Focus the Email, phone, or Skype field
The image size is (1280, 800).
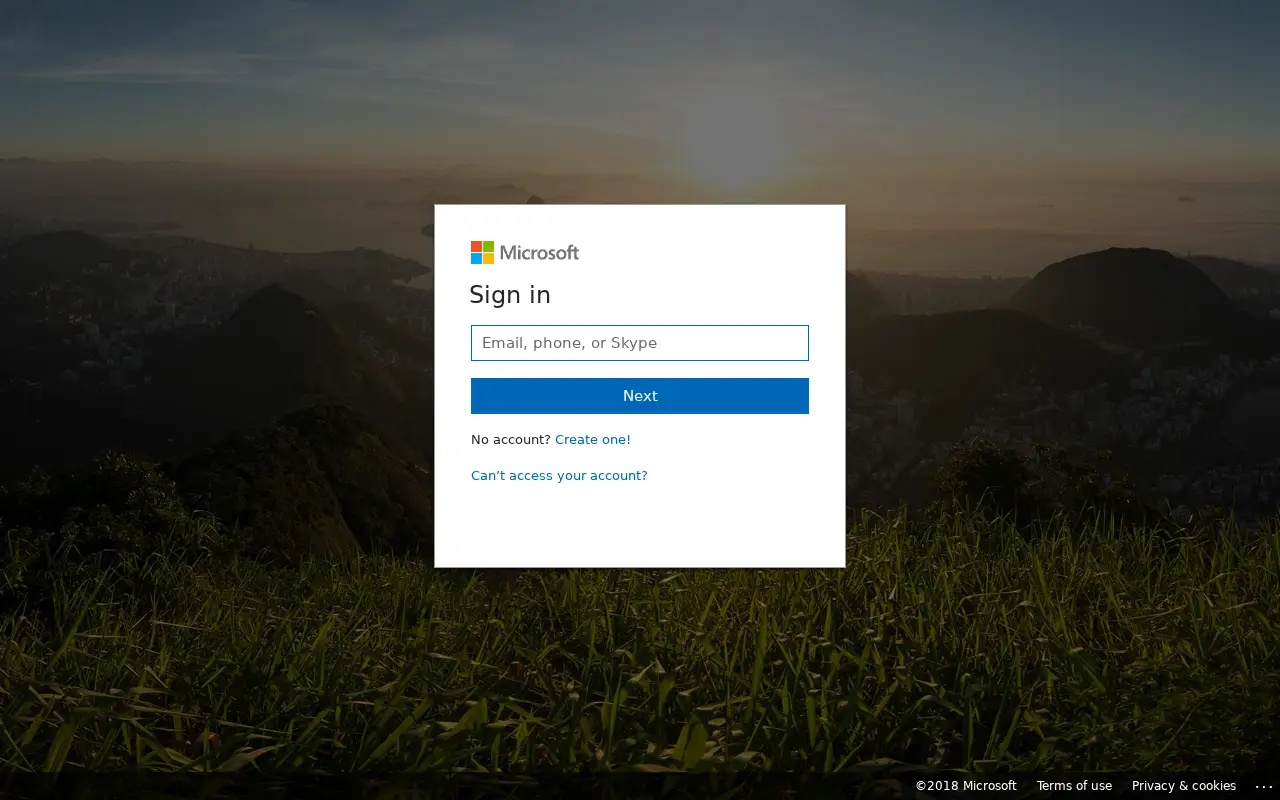(x=640, y=343)
